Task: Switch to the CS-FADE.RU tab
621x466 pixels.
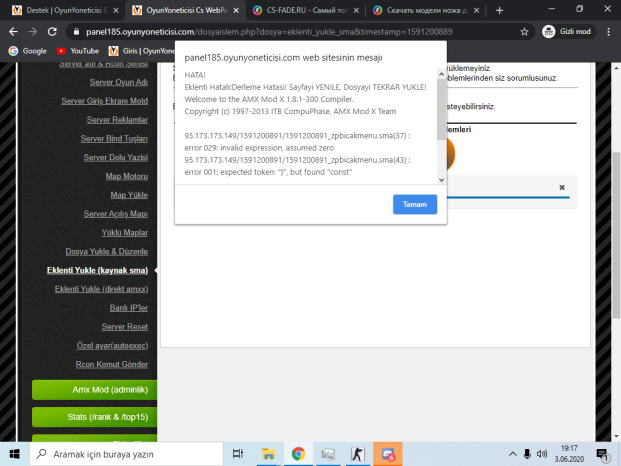Action: [x=306, y=10]
